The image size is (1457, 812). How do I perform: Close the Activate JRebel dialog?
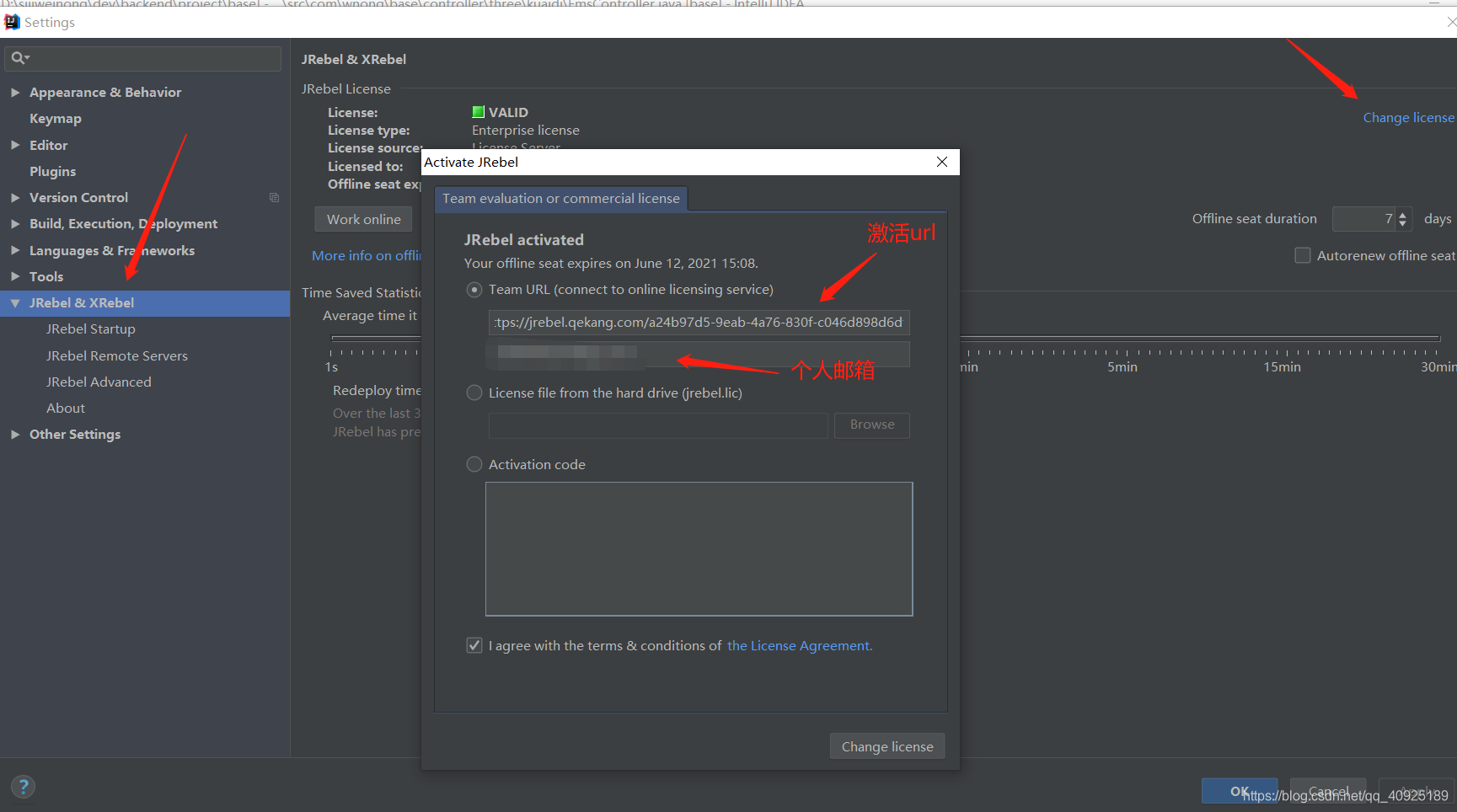tap(942, 162)
